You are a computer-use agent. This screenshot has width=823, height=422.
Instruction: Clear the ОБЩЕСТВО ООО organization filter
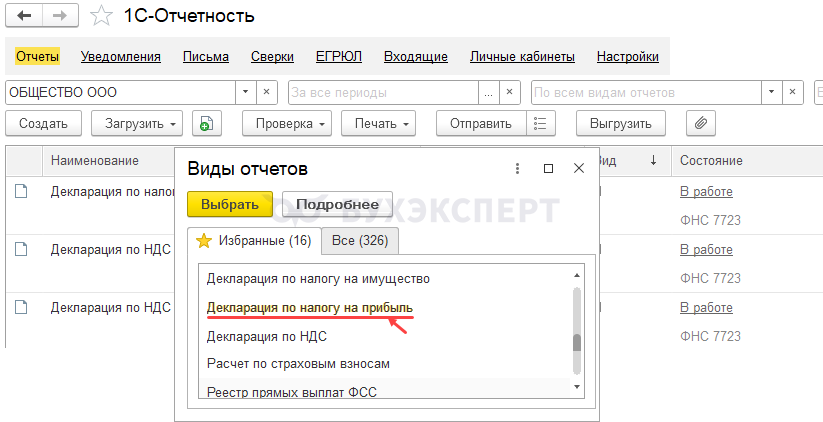pyautogui.click(x=267, y=92)
